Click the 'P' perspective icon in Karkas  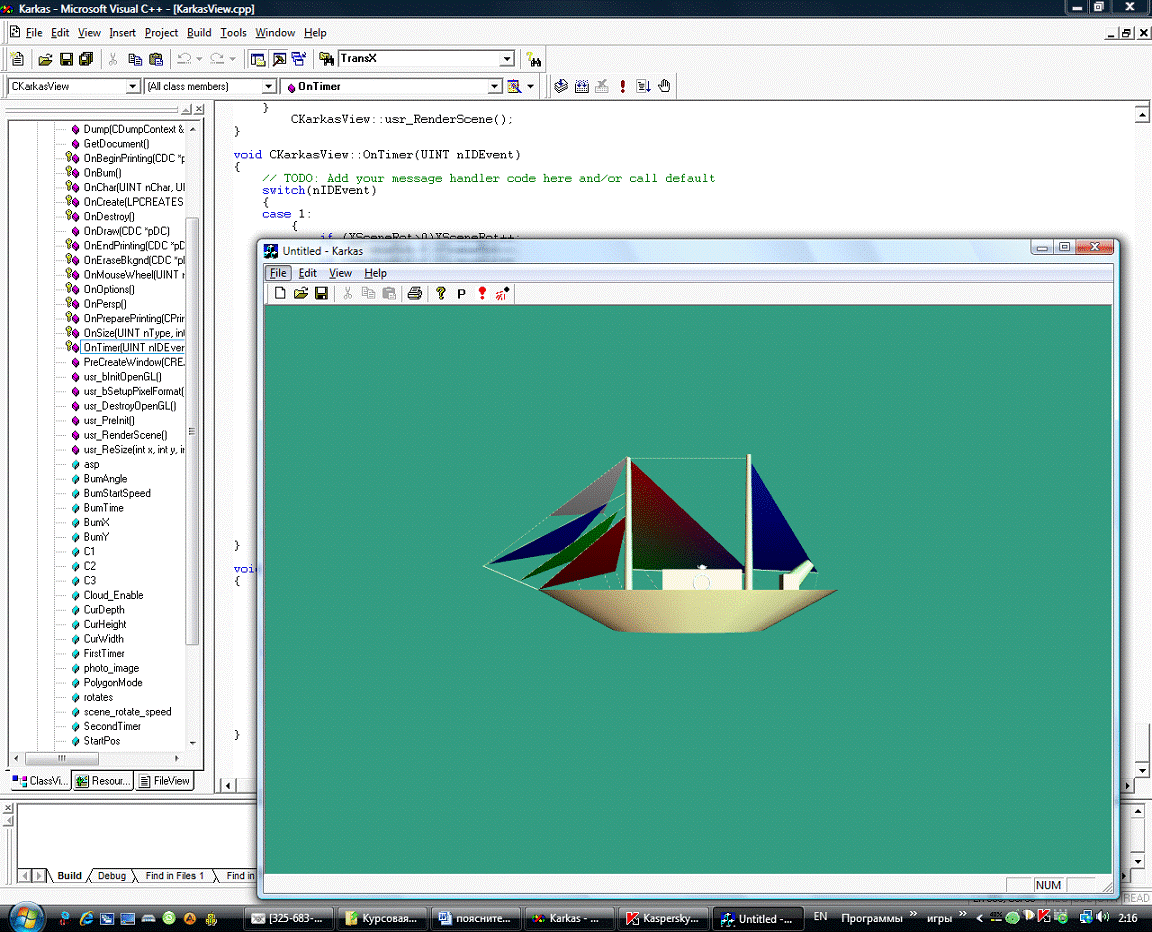(x=461, y=293)
